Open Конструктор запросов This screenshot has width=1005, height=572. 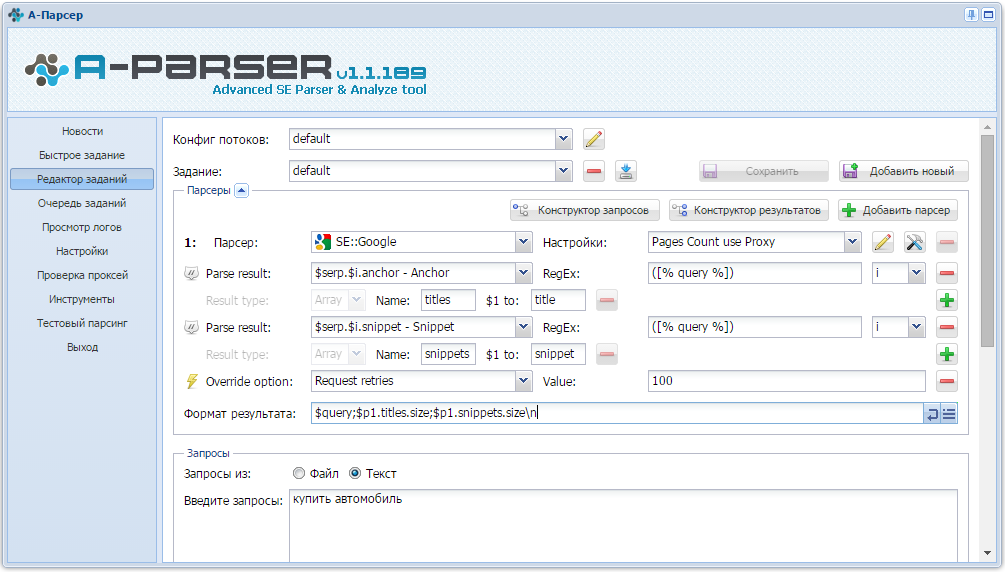[585, 210]
